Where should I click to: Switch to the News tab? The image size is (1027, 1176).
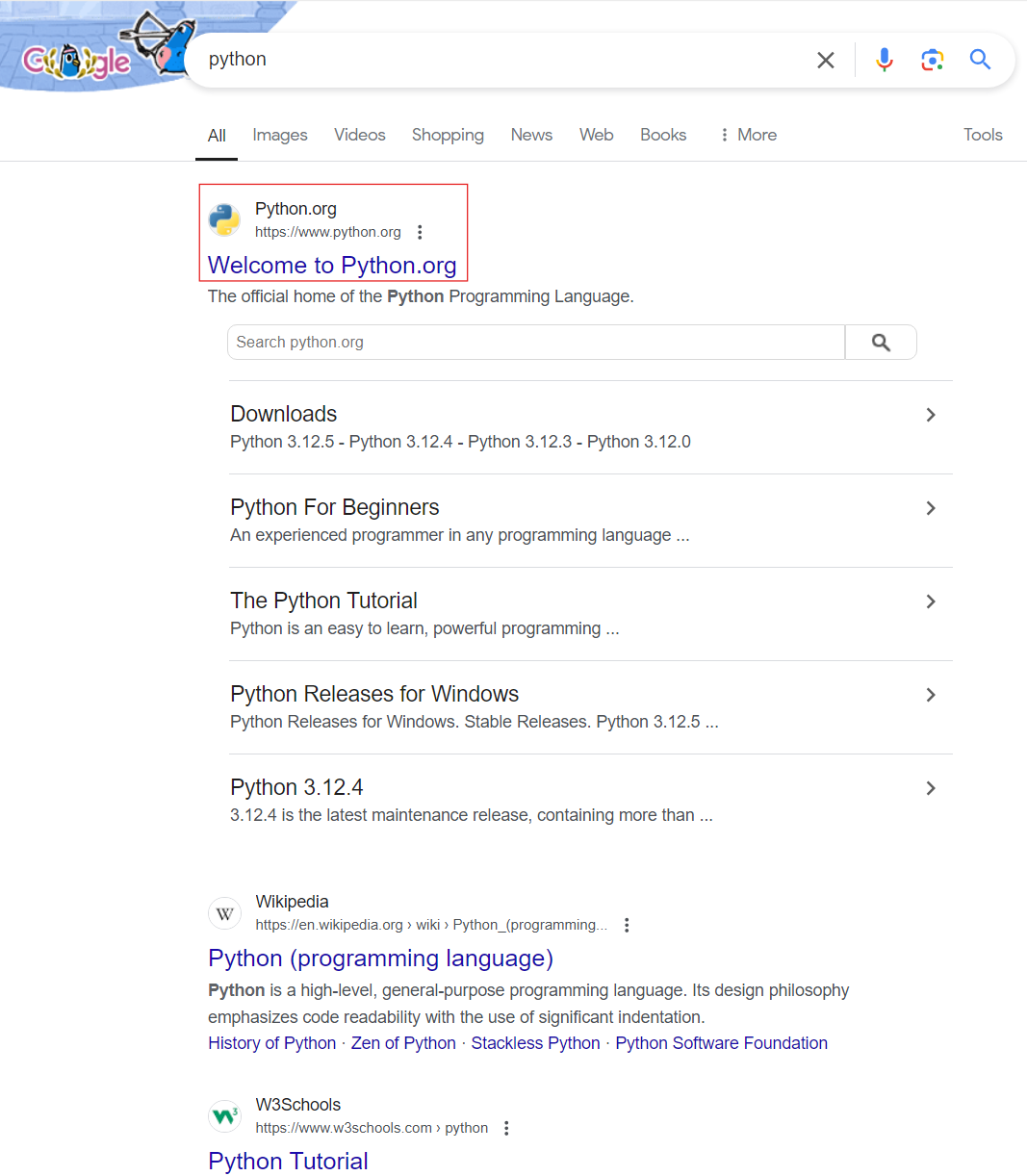point(531,135)
